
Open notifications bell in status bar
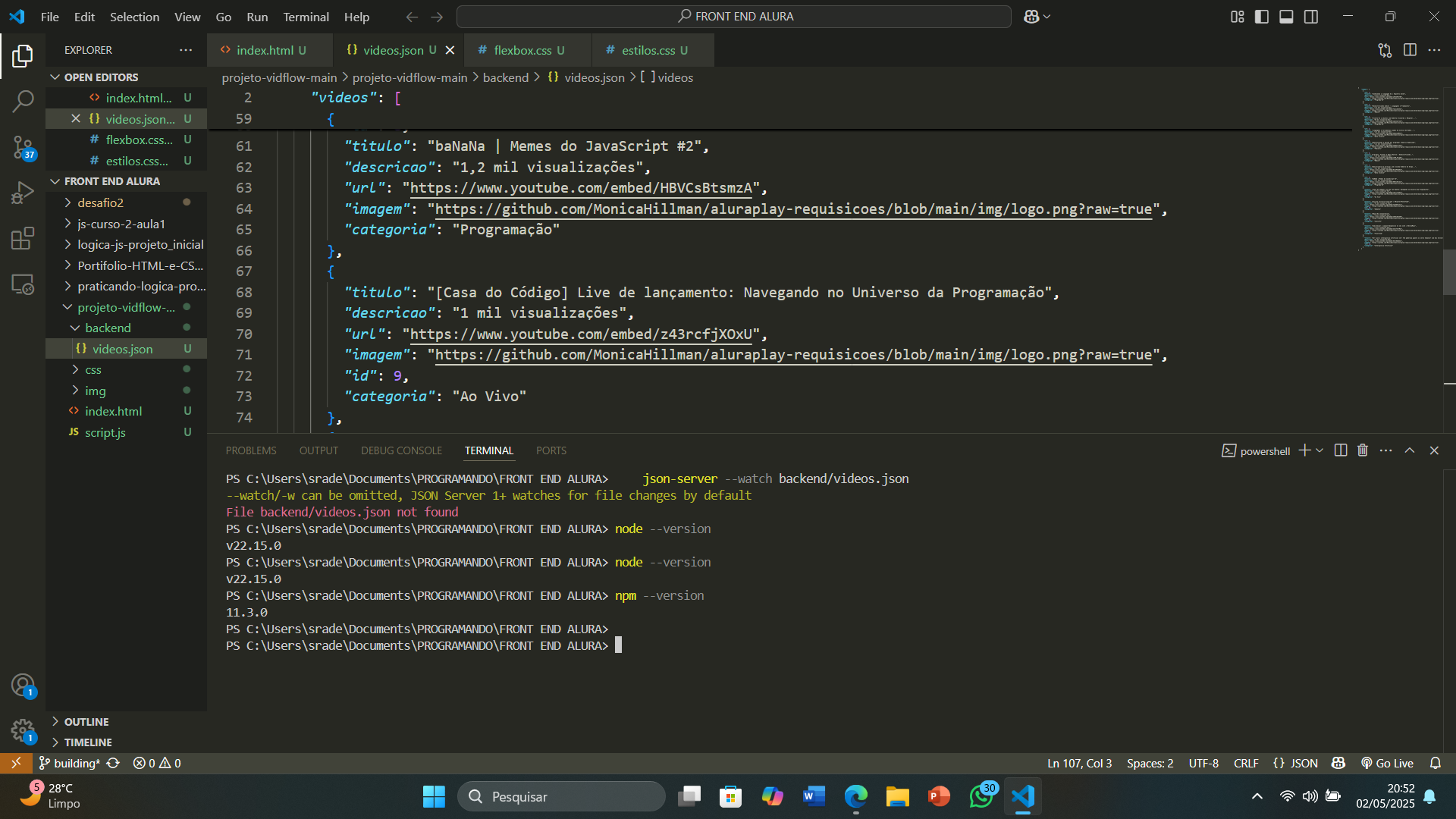(x=1435, y=764)
